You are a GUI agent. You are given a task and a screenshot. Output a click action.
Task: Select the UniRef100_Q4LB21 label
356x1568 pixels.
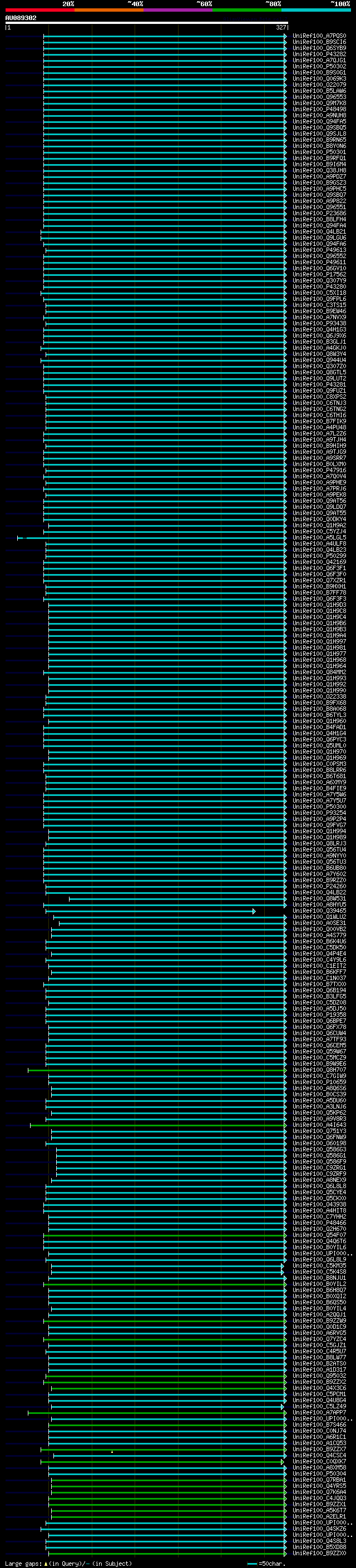click(319, 231)
